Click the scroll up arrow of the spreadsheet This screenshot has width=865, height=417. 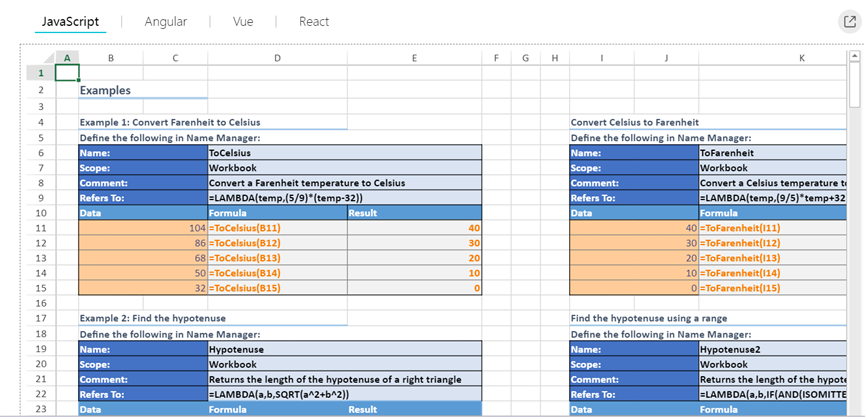coord(855,55)
